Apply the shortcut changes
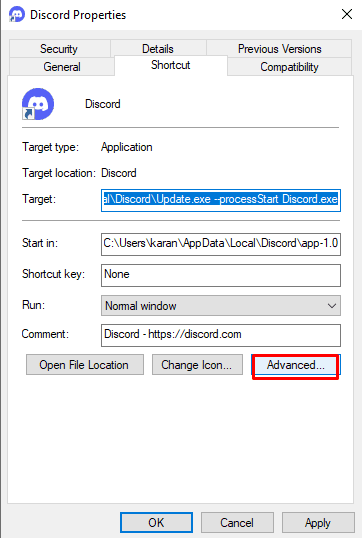The width and height of the screenshot is (362, 538). click(318, 523)
